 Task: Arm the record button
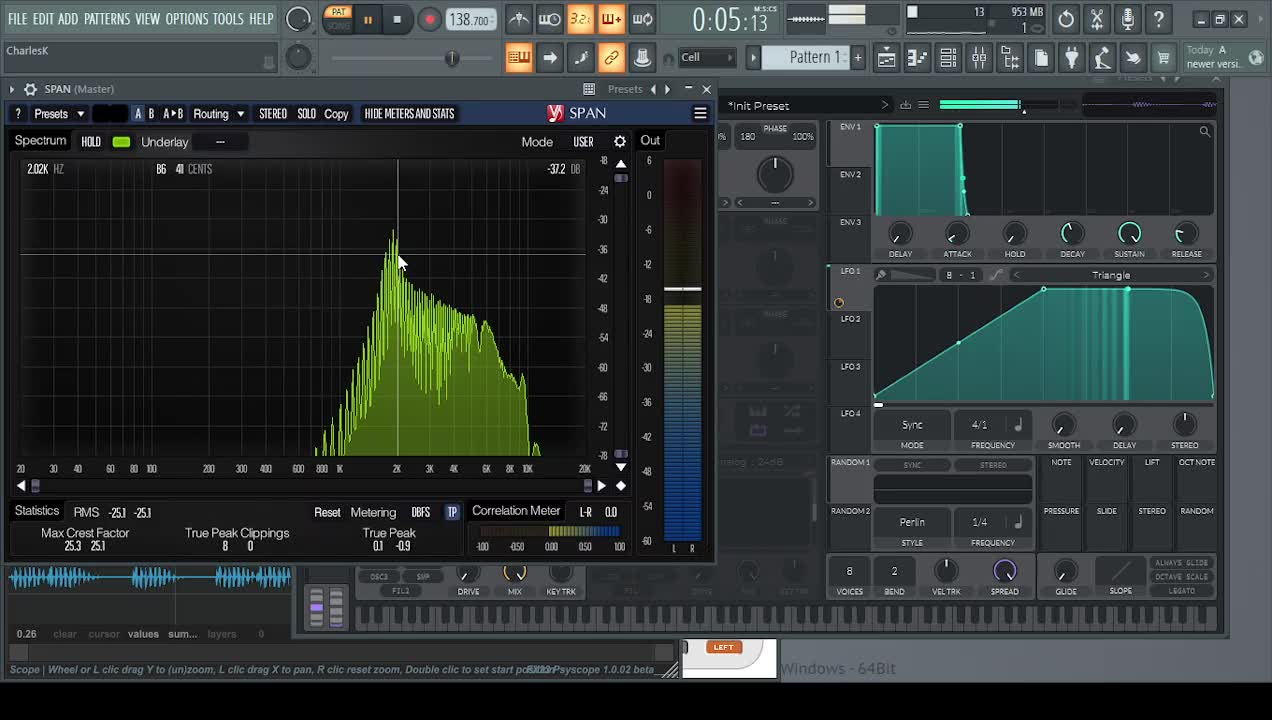(x=429, y=19)
